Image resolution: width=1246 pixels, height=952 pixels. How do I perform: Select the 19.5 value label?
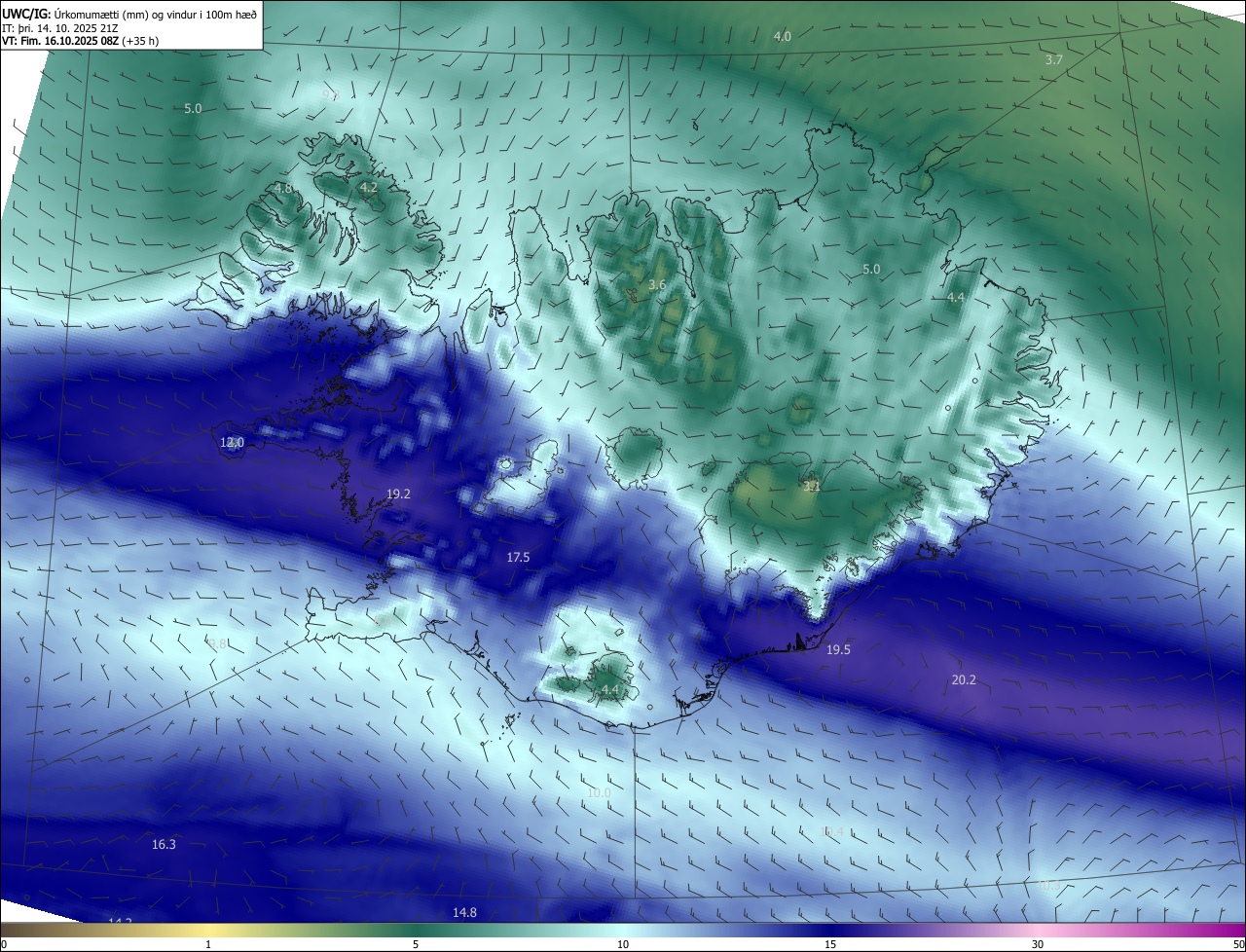point(838,649)
